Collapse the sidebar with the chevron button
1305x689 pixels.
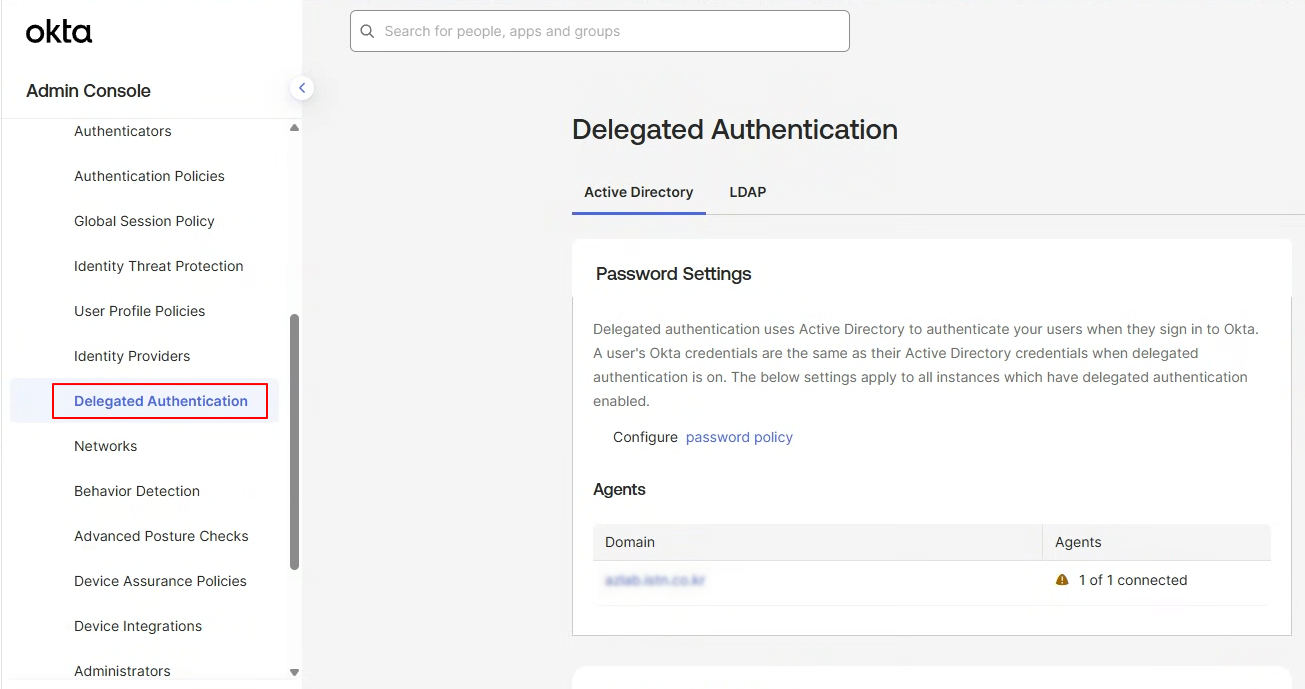(302, 88)
